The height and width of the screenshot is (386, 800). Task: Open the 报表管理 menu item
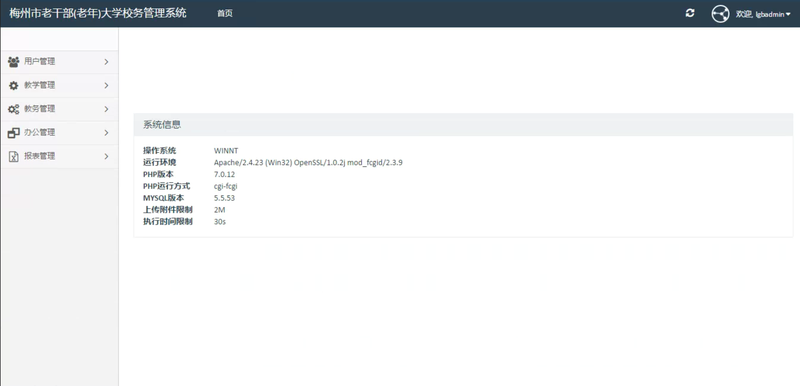click(x=59, y=157)
